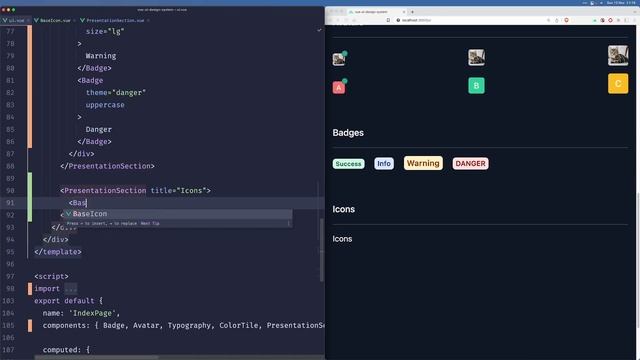Click the editor's vertical scrollbar

point(322,250)
